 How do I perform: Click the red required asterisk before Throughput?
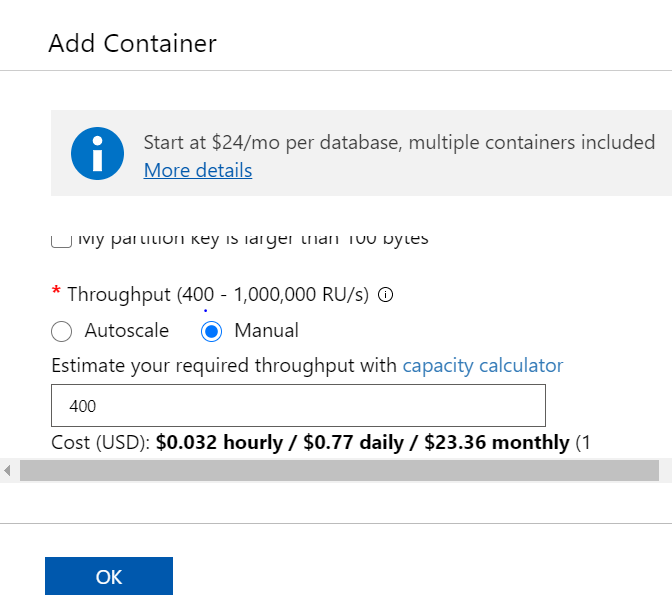coord(56,293)
